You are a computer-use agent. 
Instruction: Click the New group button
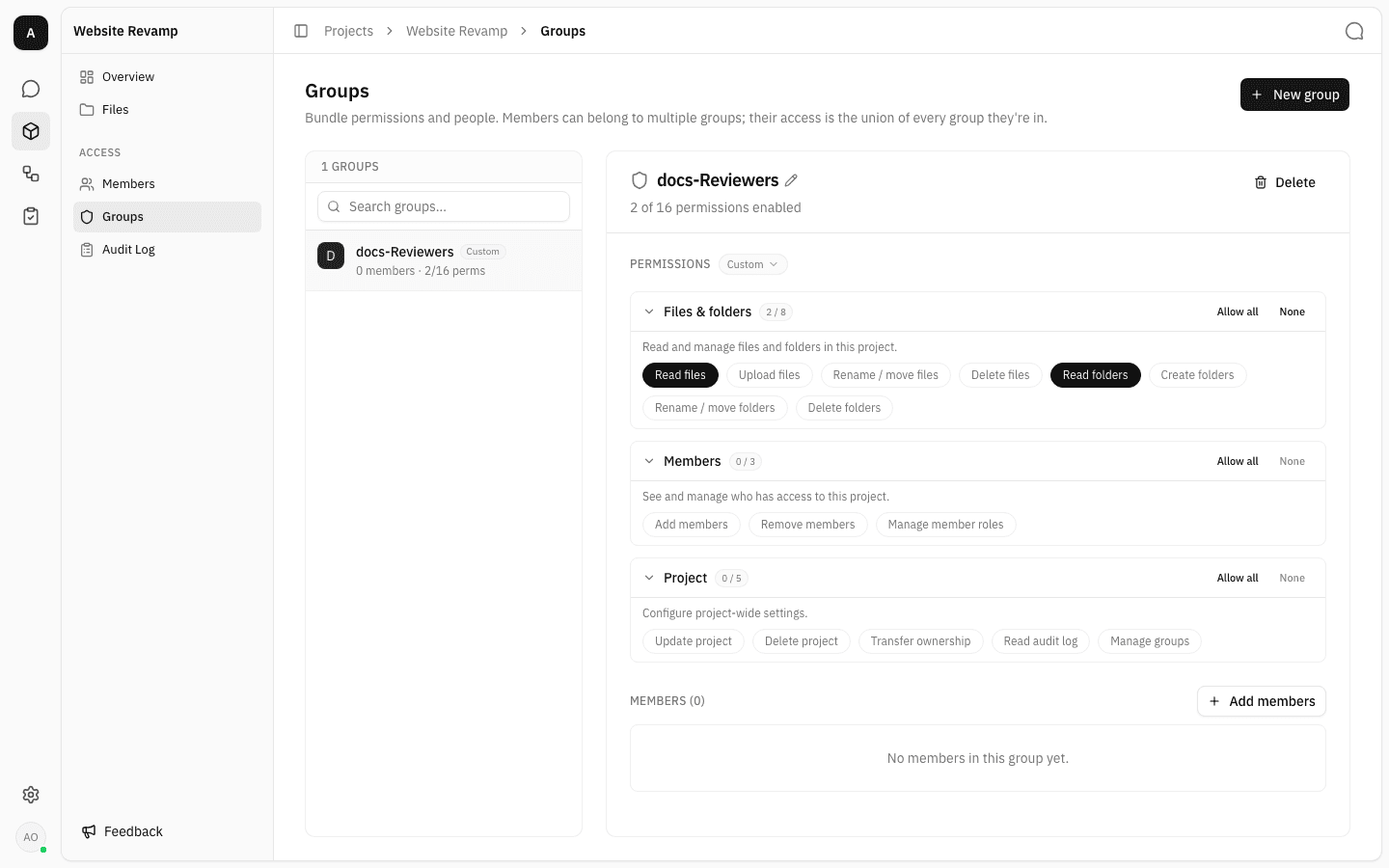tap(1294, 95)
